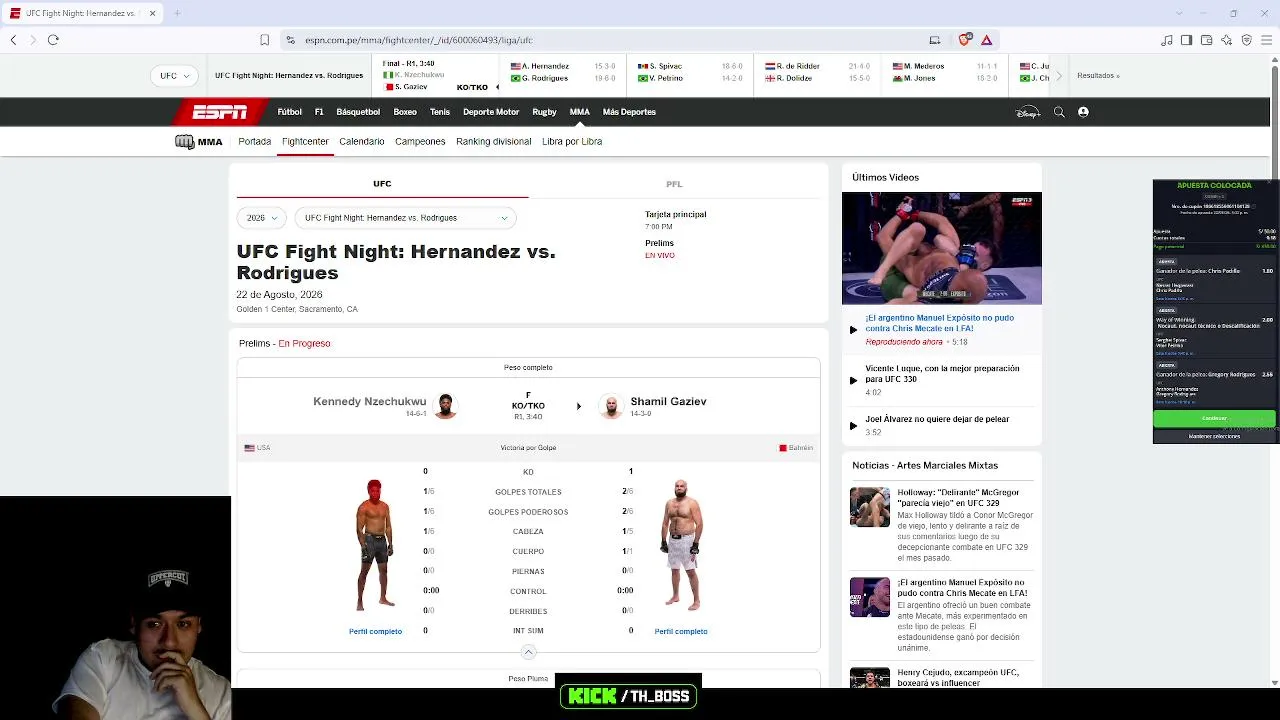
Task: Open Shamil Gaziev's Perfil completo link
Action: tap(681, 631)
